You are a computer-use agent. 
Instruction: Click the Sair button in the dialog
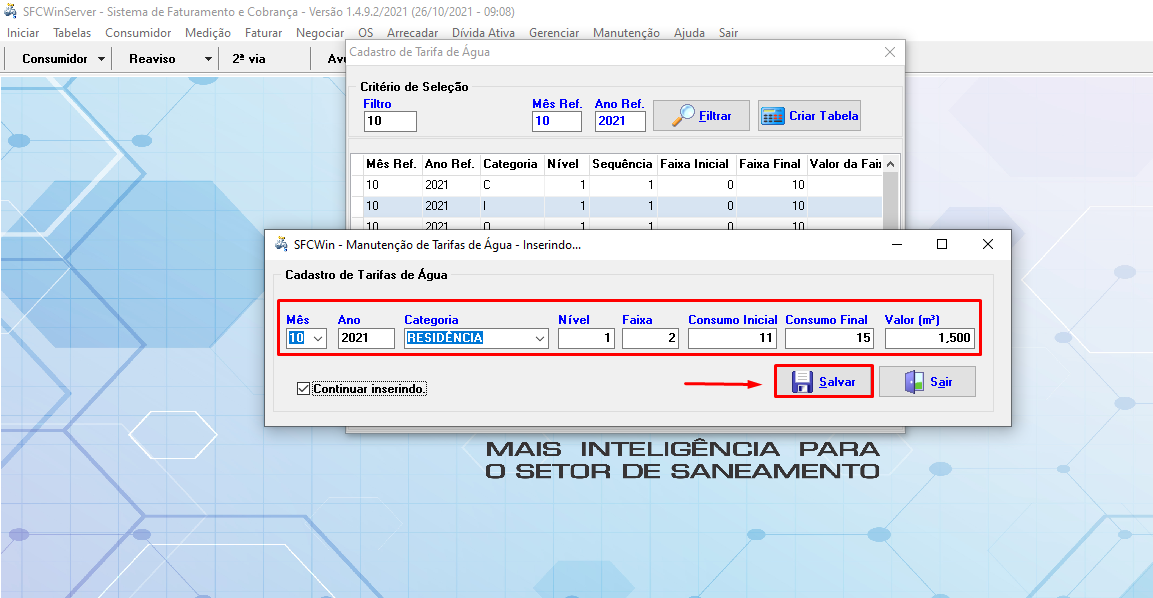(x=927, y=381)
